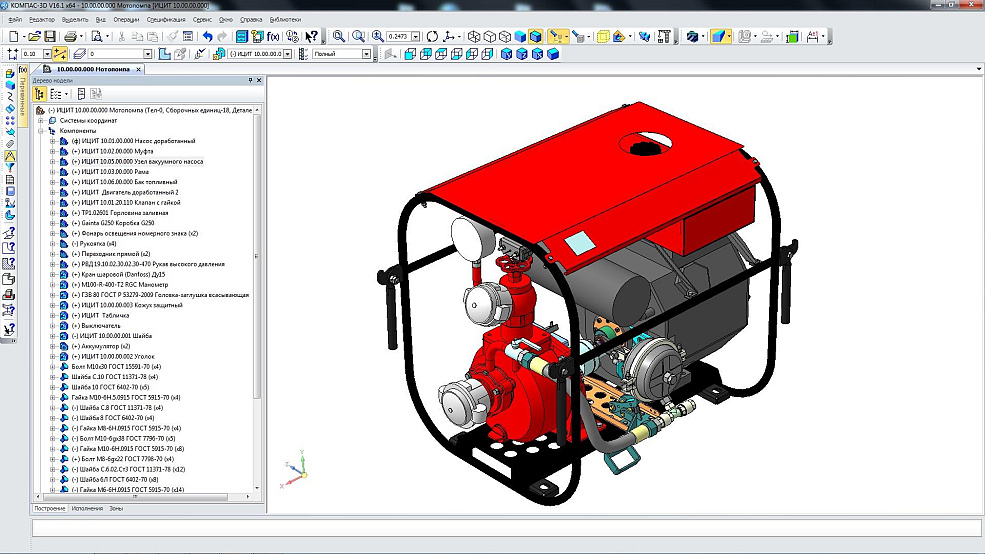Open the Операции menu

(126, 19)
